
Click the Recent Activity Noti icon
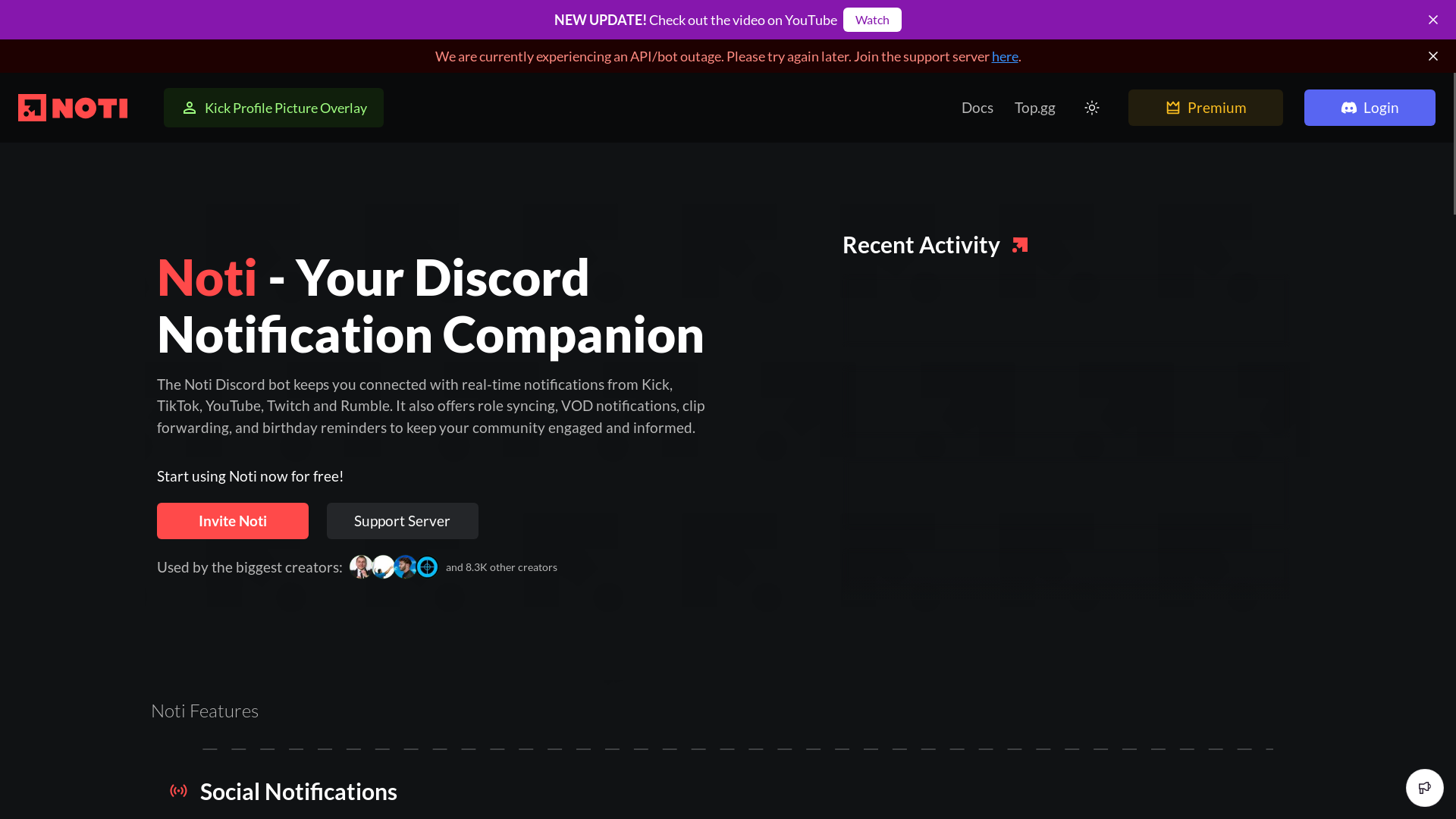[x=1020, y=245]
